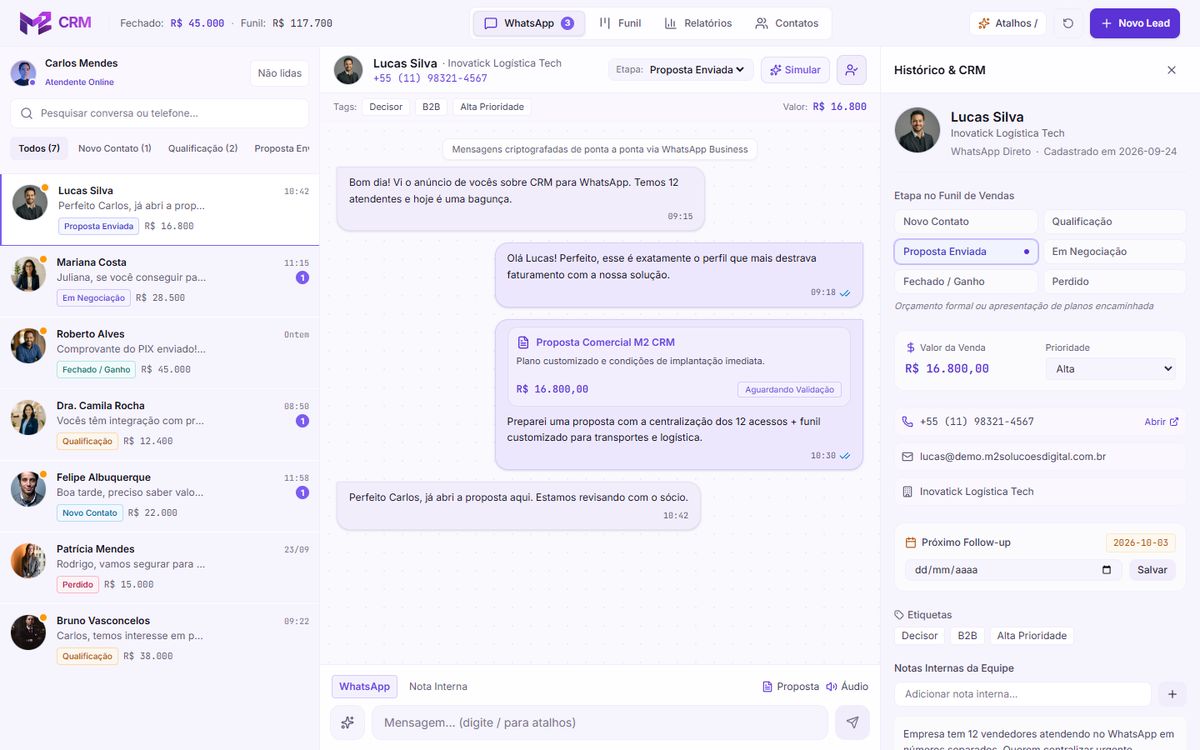Click the assign-contact icon next to Simular
This screenshot has height=750, width=1200.
pos(852,70)
